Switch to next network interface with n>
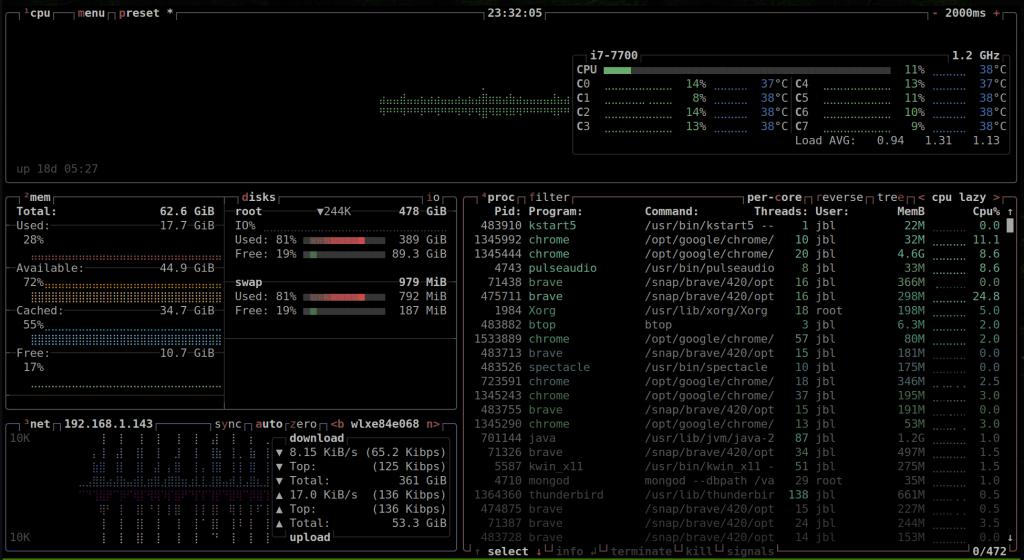The width and height of the screenshot is (1024, 560). click(433, 424)
